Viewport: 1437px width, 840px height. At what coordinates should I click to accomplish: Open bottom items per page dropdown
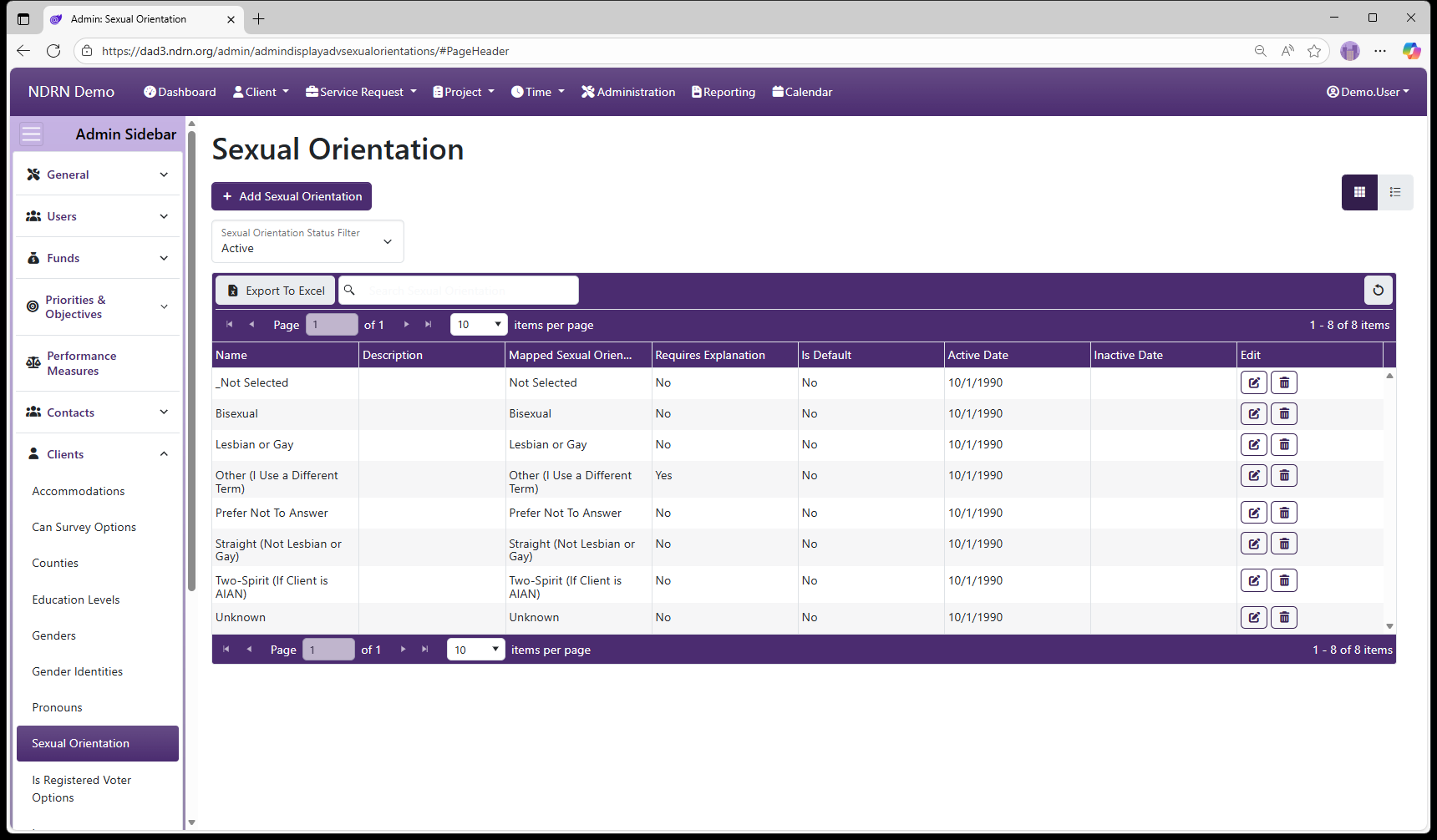click(476, 650)
